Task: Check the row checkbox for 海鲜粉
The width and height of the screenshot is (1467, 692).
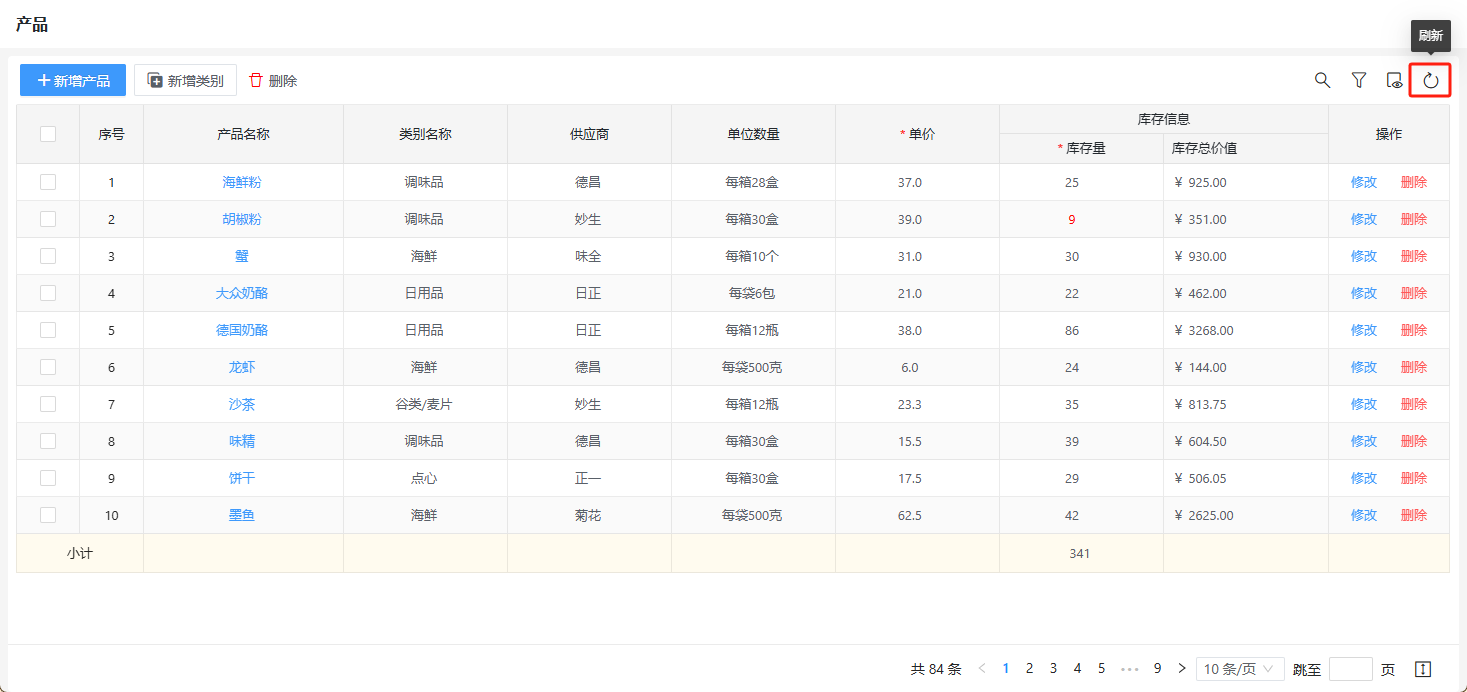Action: tap(48, 182)
